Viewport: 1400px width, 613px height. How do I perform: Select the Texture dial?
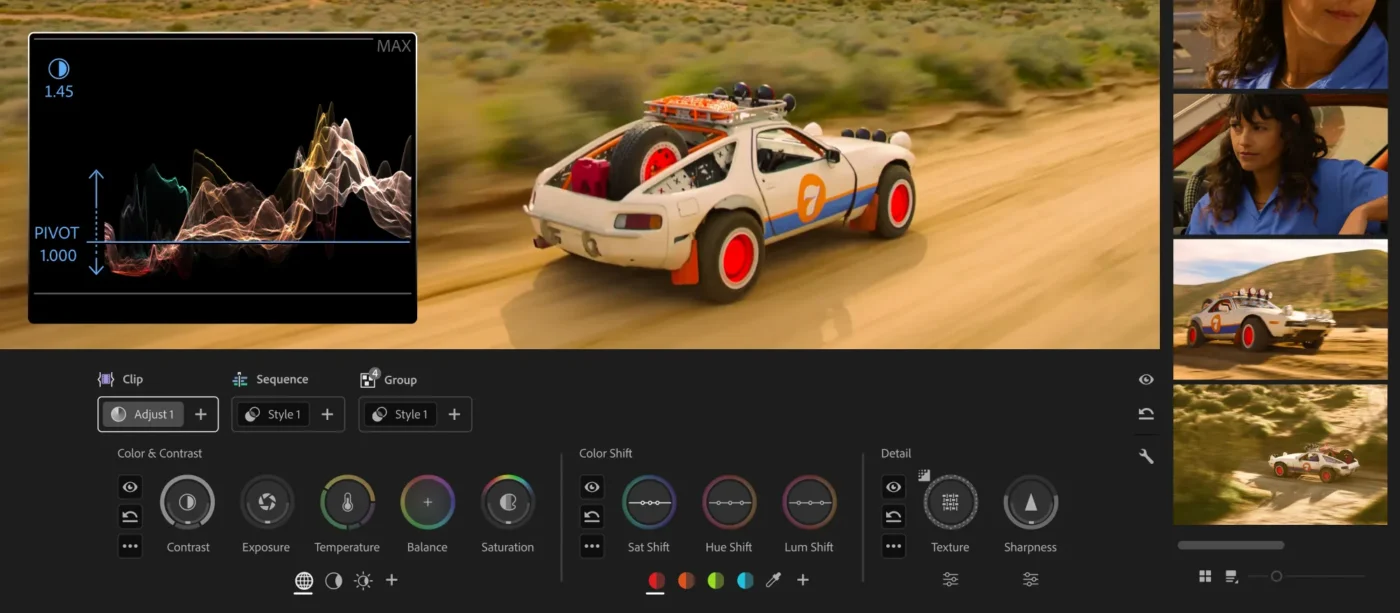coord(950,502)
